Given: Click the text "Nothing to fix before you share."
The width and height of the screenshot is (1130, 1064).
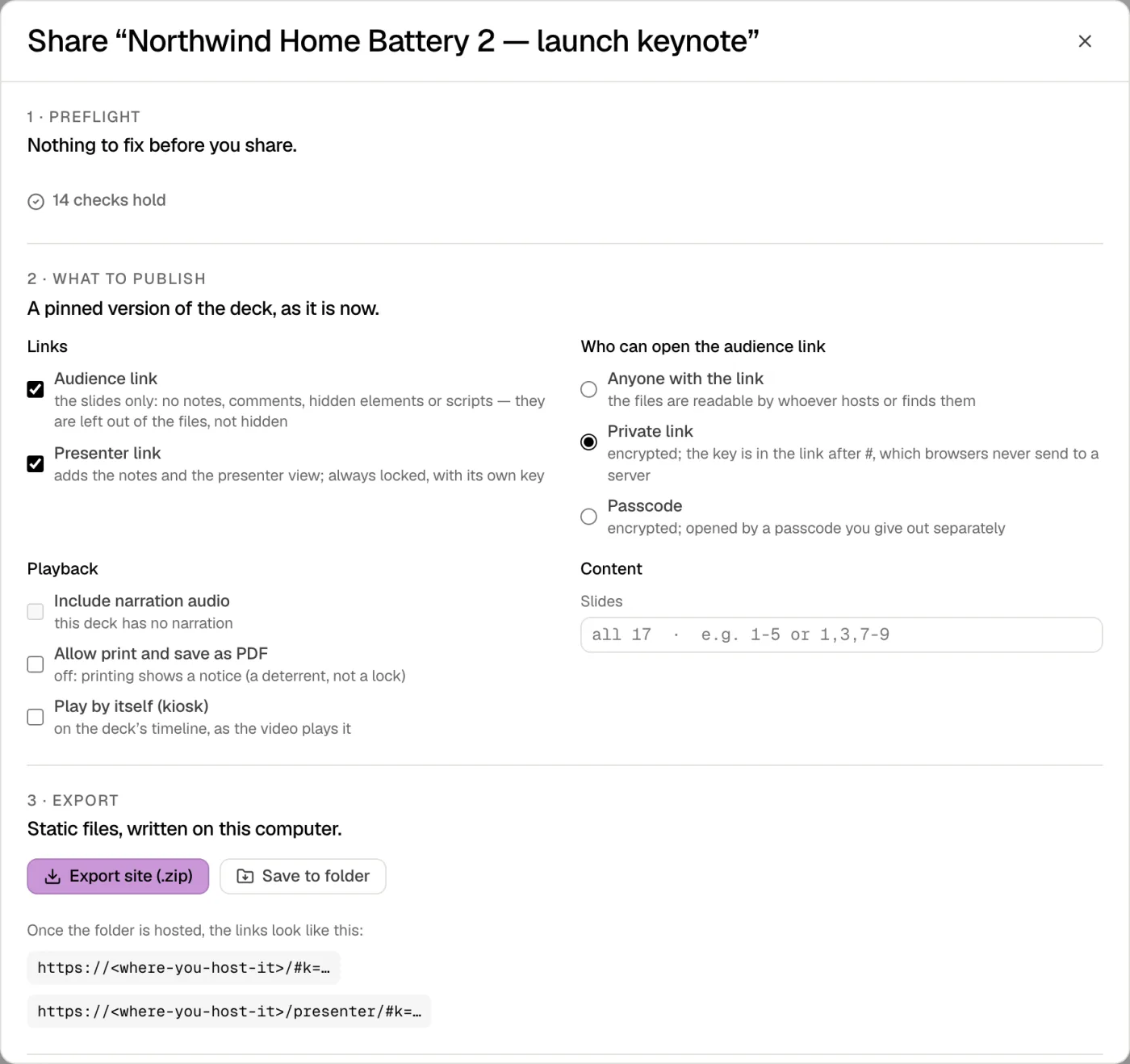Looking at the screenshot, I should 162,145.
